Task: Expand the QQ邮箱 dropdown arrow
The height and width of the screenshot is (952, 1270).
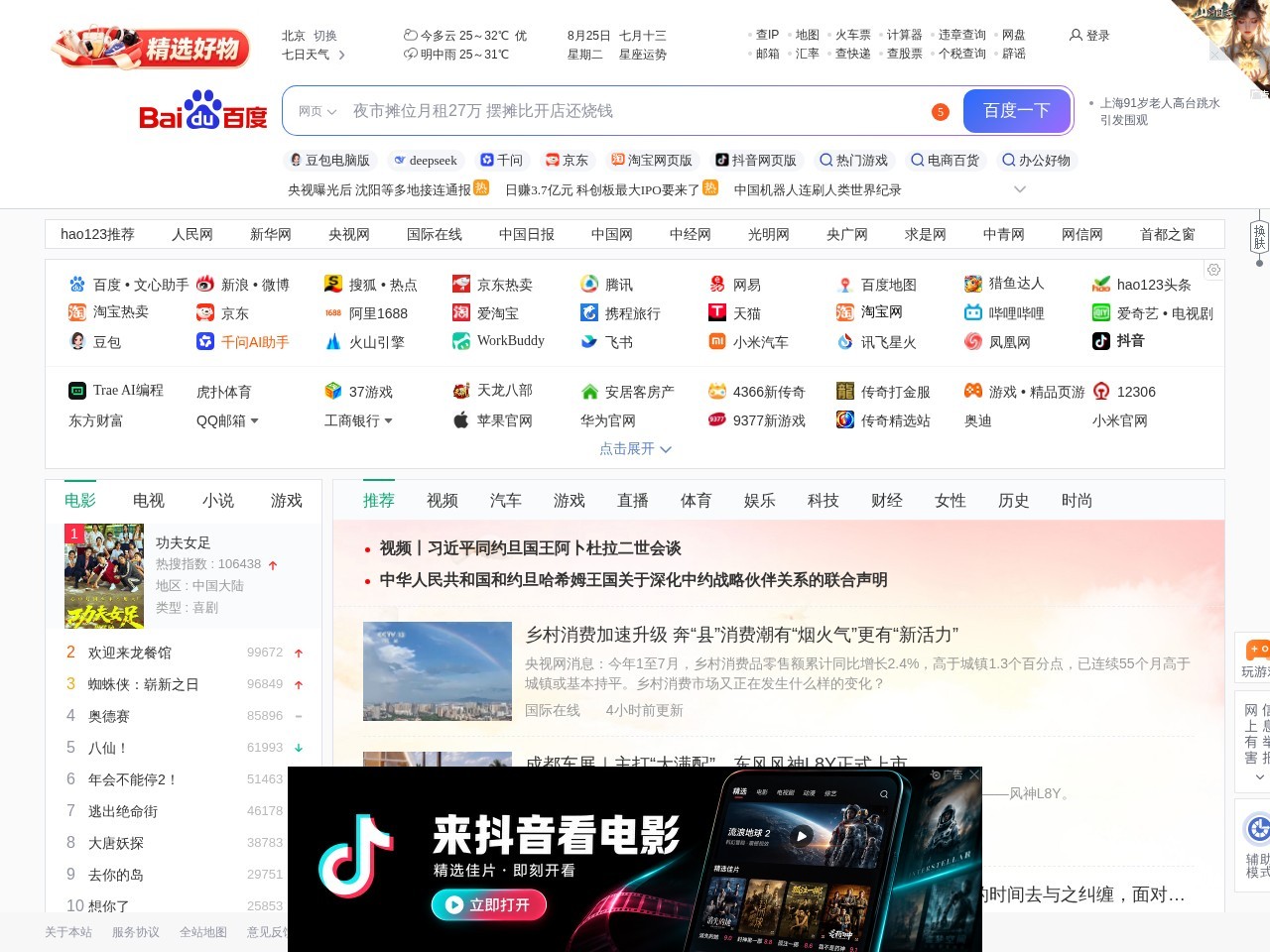Action: click(x=255, y=420)
